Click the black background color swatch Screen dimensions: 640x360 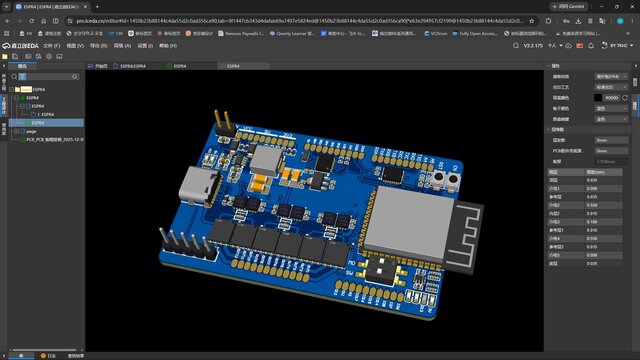(x=598, y=98)
